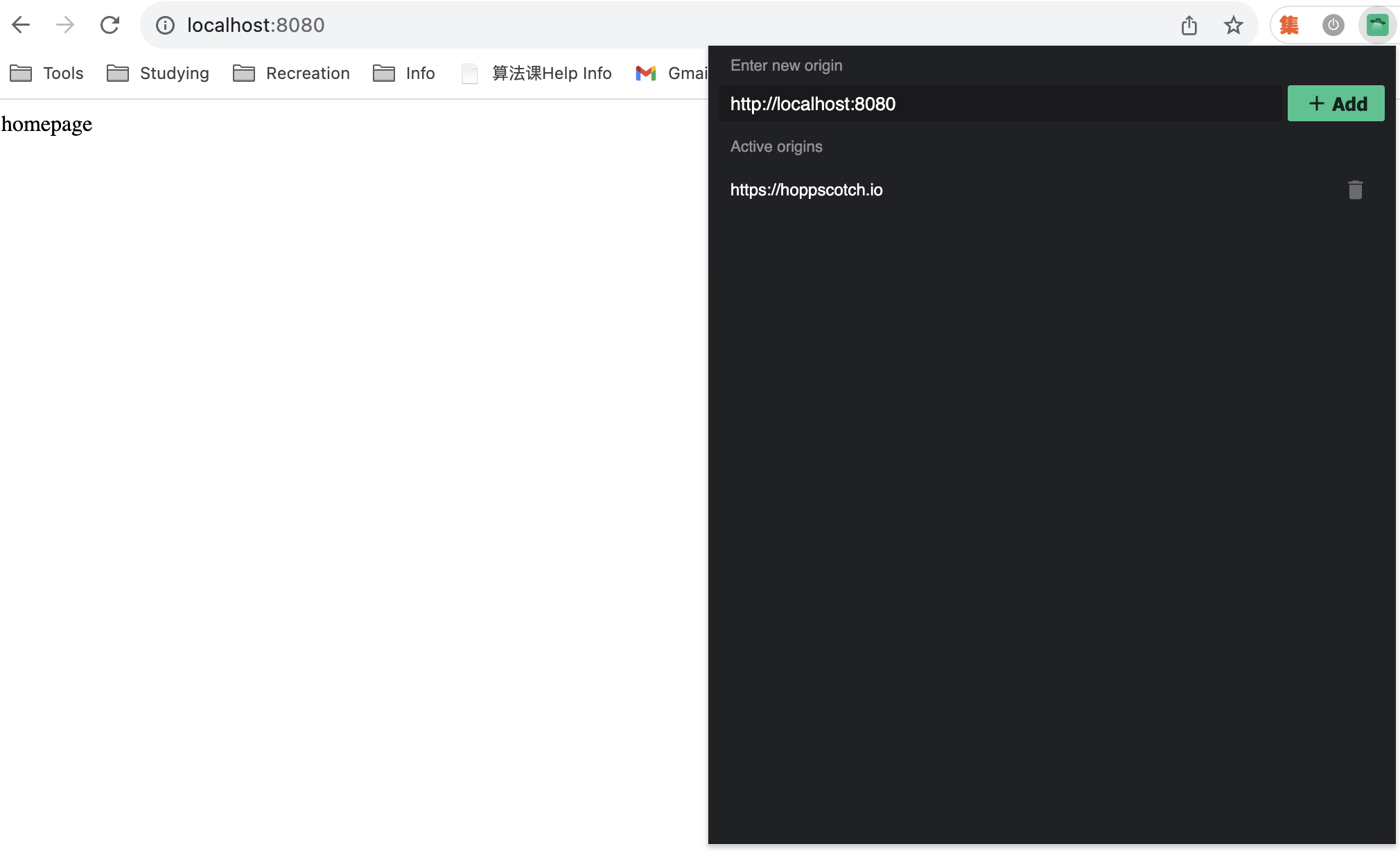Viewport: 1400px width, 851px height.
Task: Open the orange Chinese character extension
Action: (1289, 26)
